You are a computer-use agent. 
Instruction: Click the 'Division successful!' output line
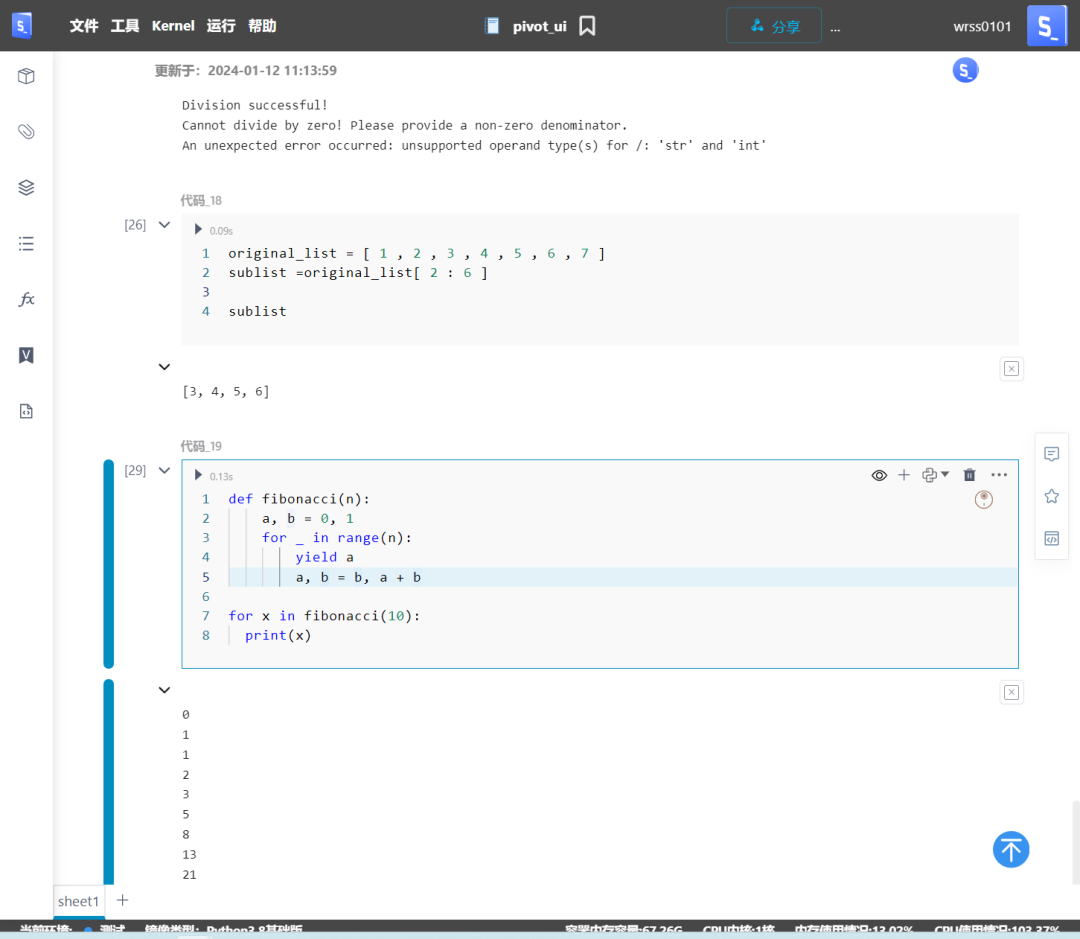click(255, 105)
